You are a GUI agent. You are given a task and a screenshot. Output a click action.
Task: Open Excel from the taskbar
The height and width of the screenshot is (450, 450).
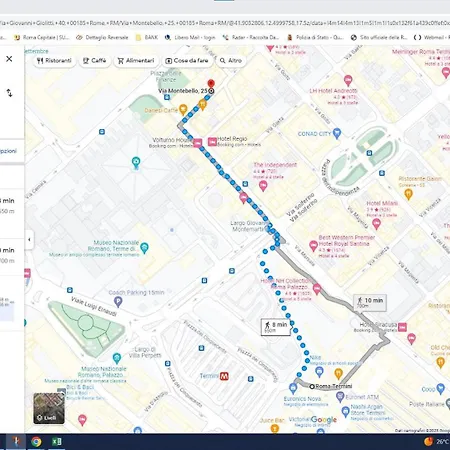57,442
